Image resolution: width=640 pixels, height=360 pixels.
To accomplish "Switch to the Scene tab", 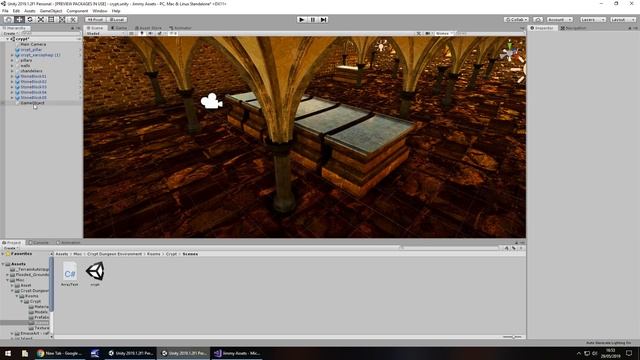I will [x=95, y=28].
